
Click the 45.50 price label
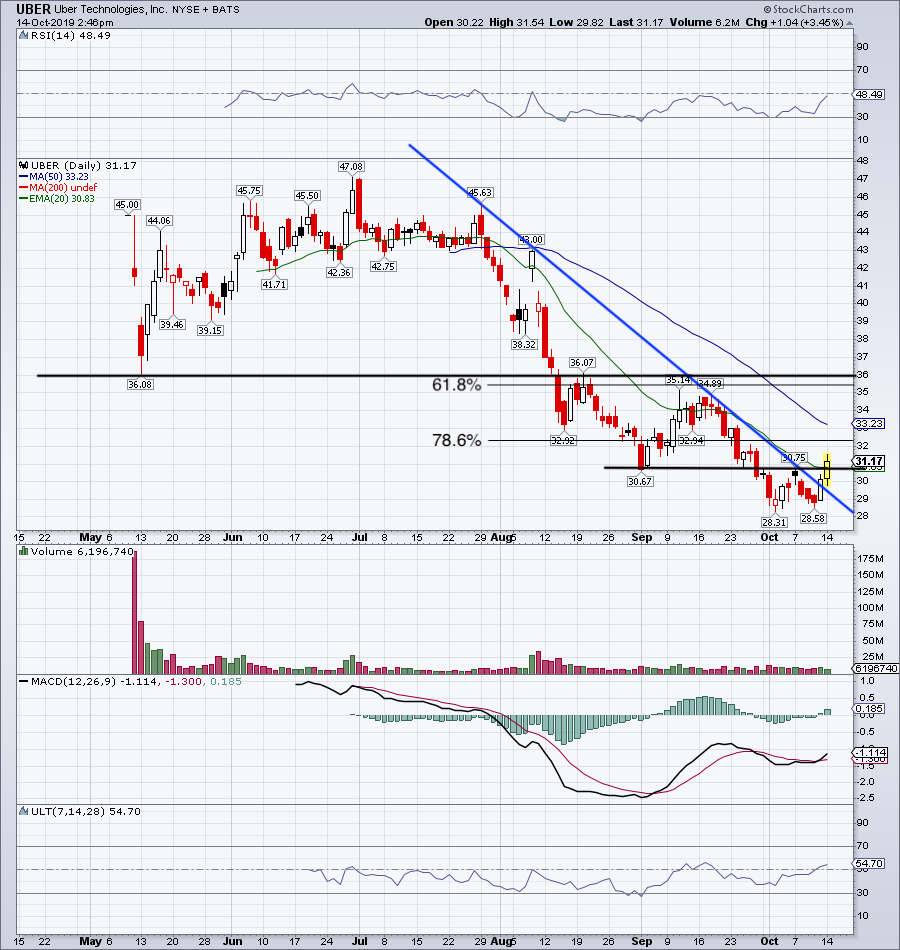point(307,196)
